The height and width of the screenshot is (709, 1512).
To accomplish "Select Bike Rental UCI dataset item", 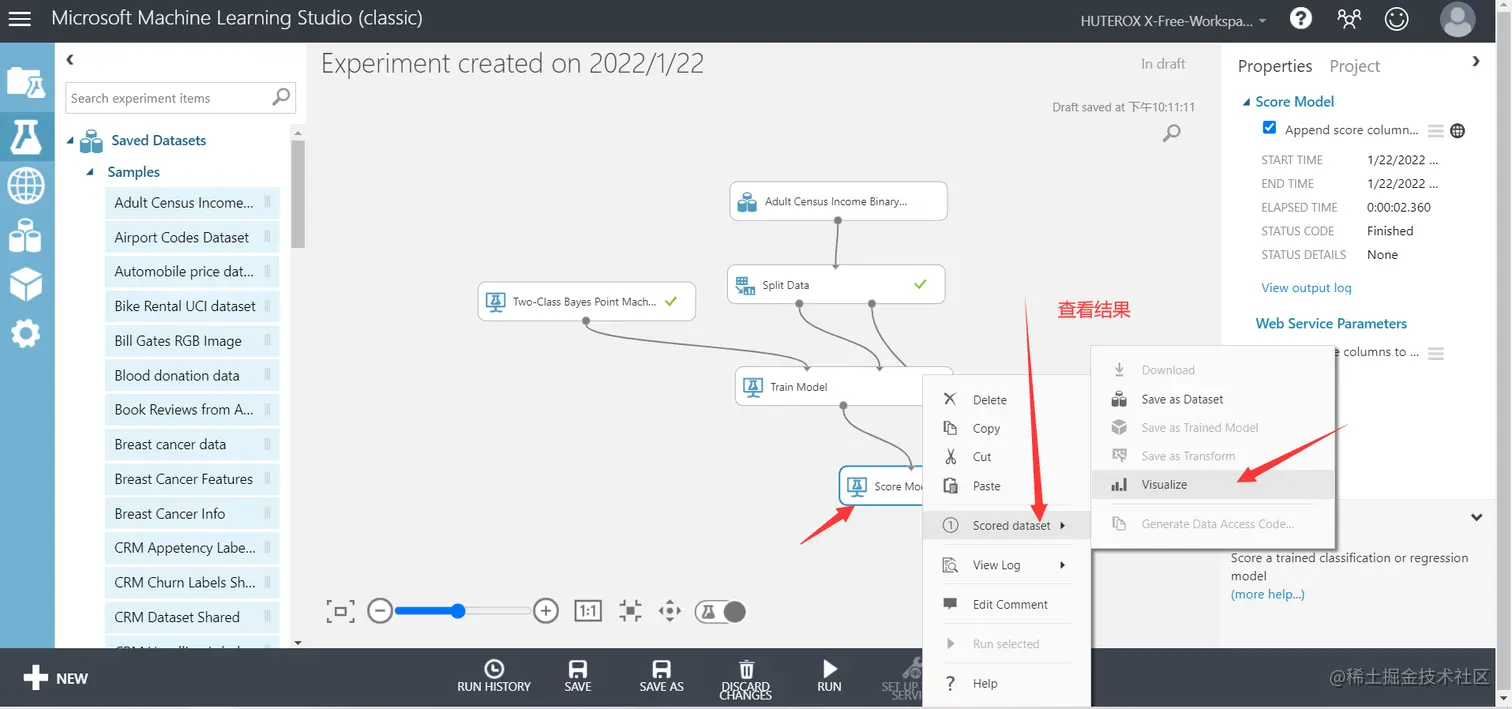I will click(x=192, y=306).
